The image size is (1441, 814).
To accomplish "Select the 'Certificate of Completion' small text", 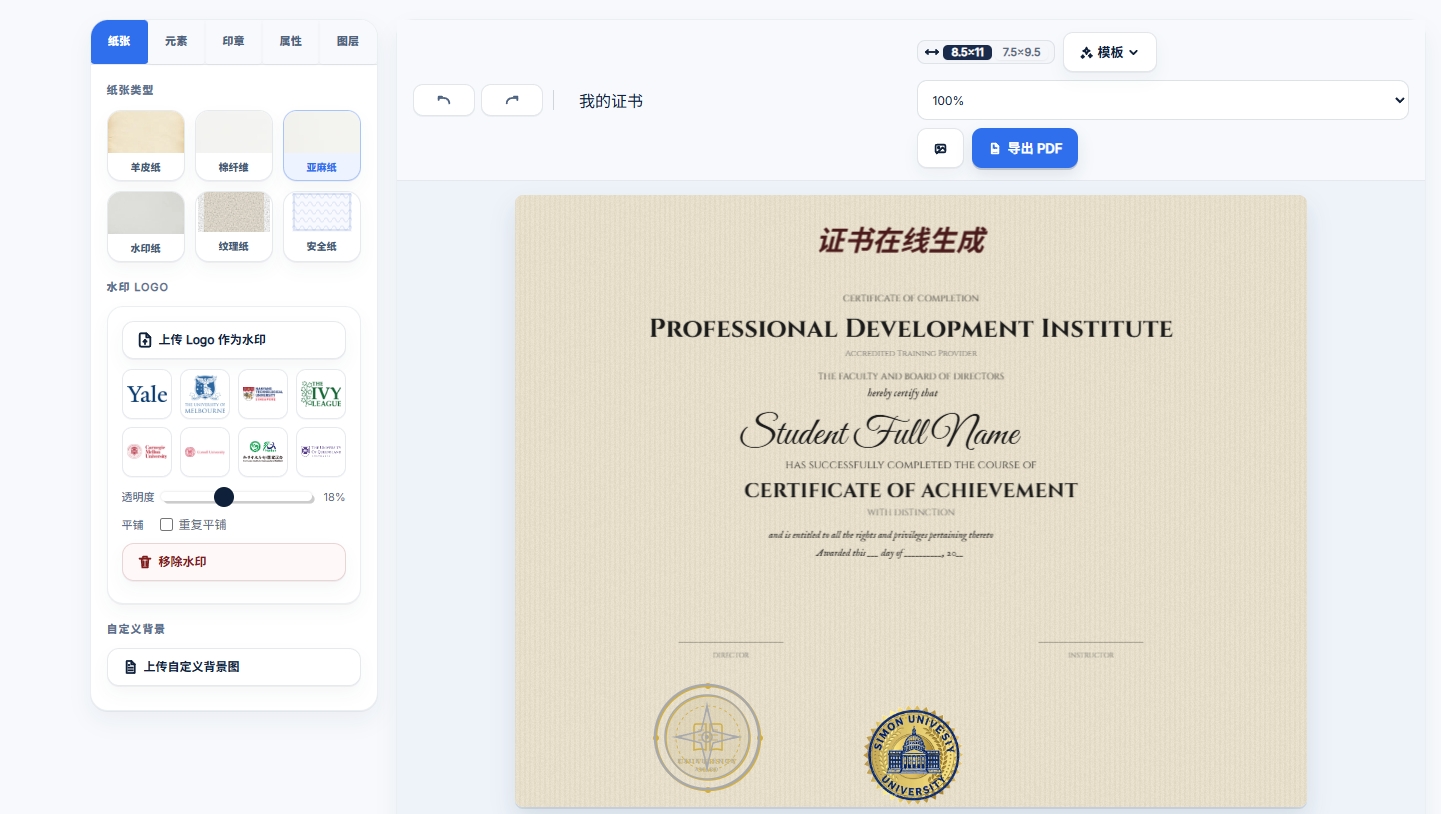I will (x=911, y=298).
